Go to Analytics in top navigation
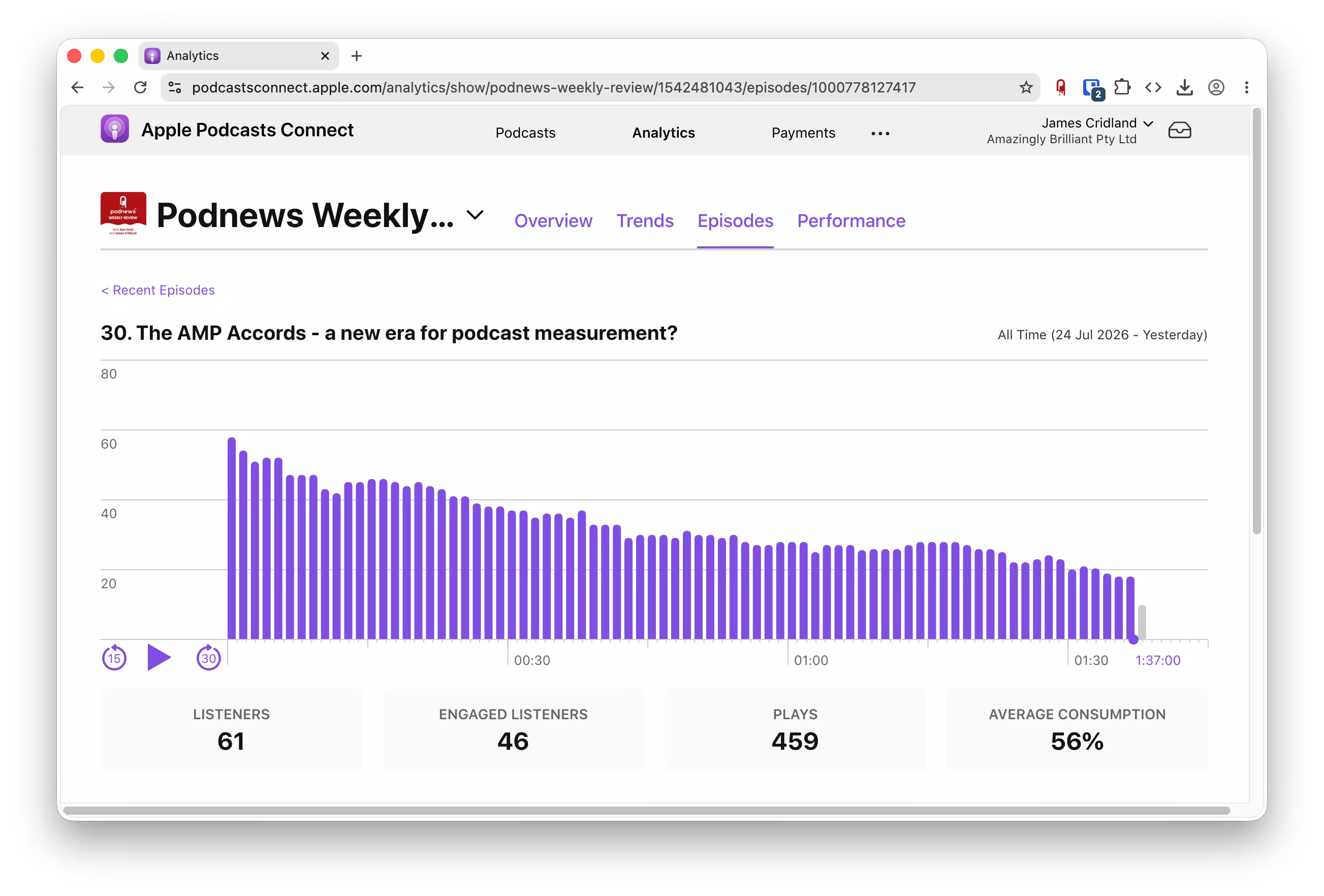Viewport: 1324px width, 896px height. 663,133
